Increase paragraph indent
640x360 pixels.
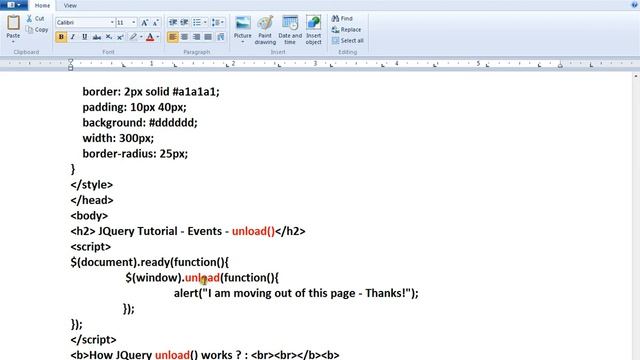[184, 22]
